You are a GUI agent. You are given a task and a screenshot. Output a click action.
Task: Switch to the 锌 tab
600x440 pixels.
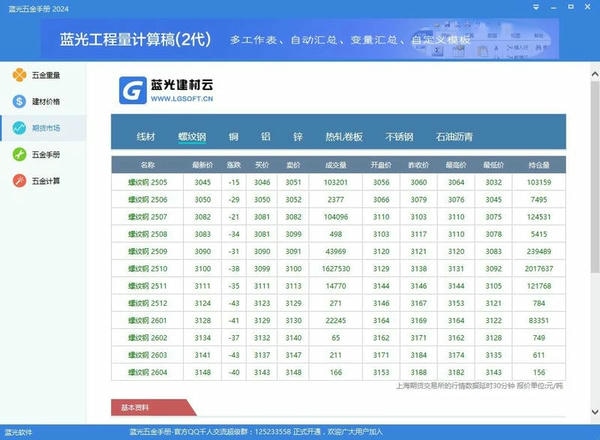(x=298, y=137)
